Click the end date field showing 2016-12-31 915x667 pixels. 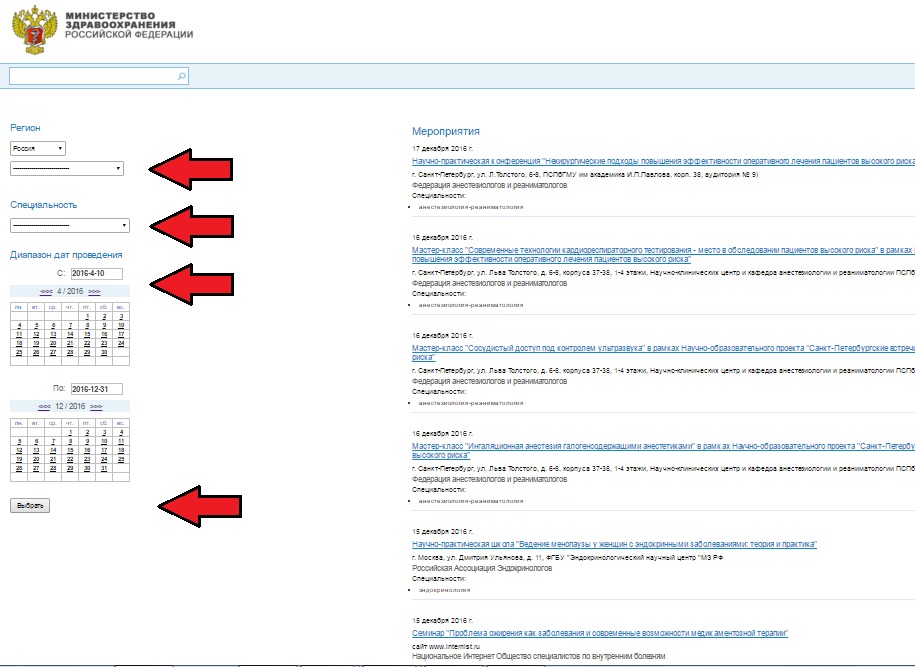[95, 389]
